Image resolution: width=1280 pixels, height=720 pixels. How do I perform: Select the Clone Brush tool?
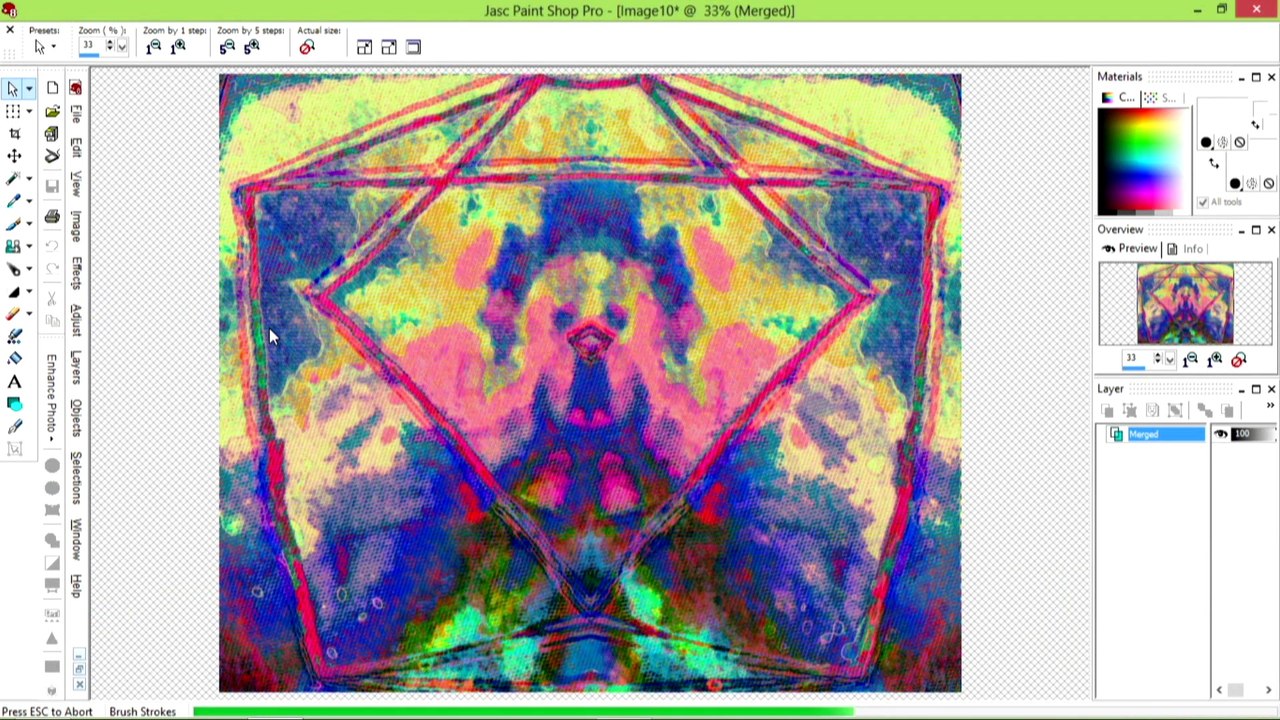pos(13,246)
